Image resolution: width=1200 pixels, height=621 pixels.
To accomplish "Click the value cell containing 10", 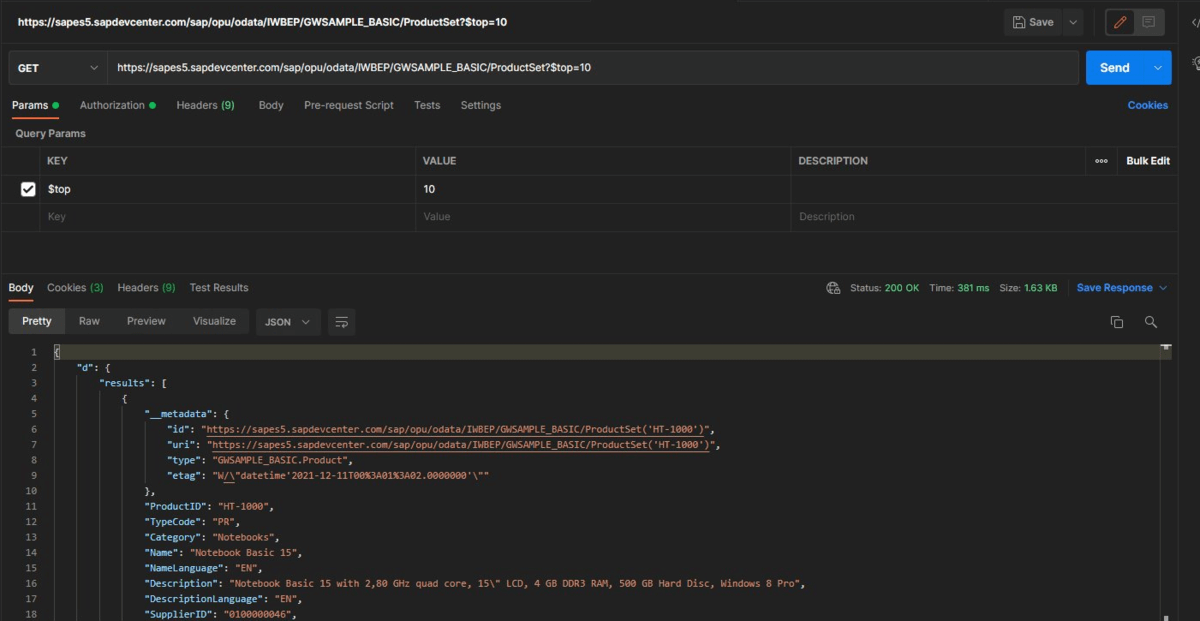I will pos(603,189).
